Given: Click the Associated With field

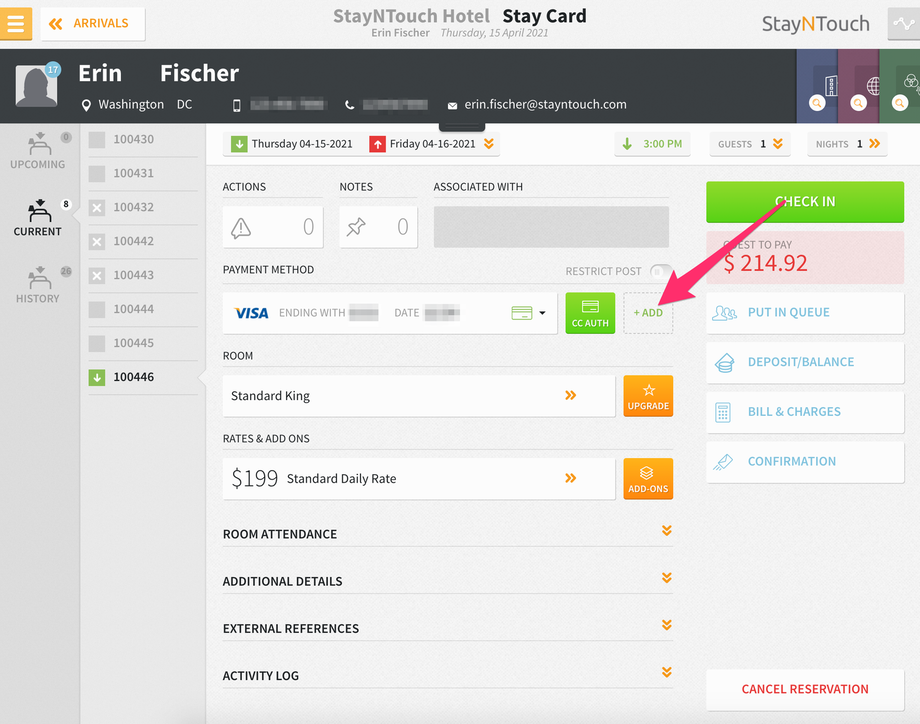Looking at the screenshot, I should [551, 226].
